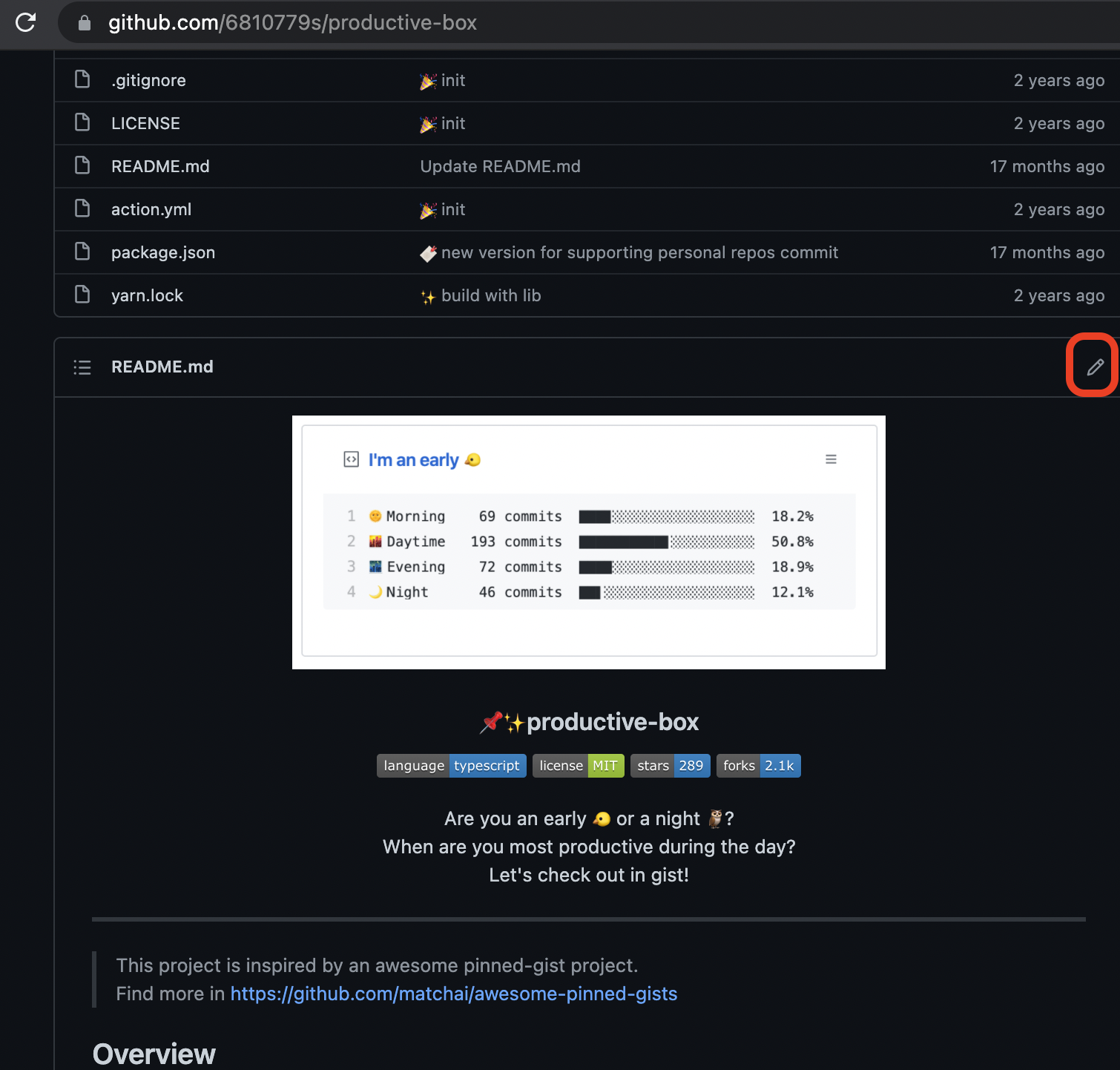The width and height of the screenshot is (1120, 1070).
Task: Open the 'Update README.md' commit message
Action: [501, 166]
